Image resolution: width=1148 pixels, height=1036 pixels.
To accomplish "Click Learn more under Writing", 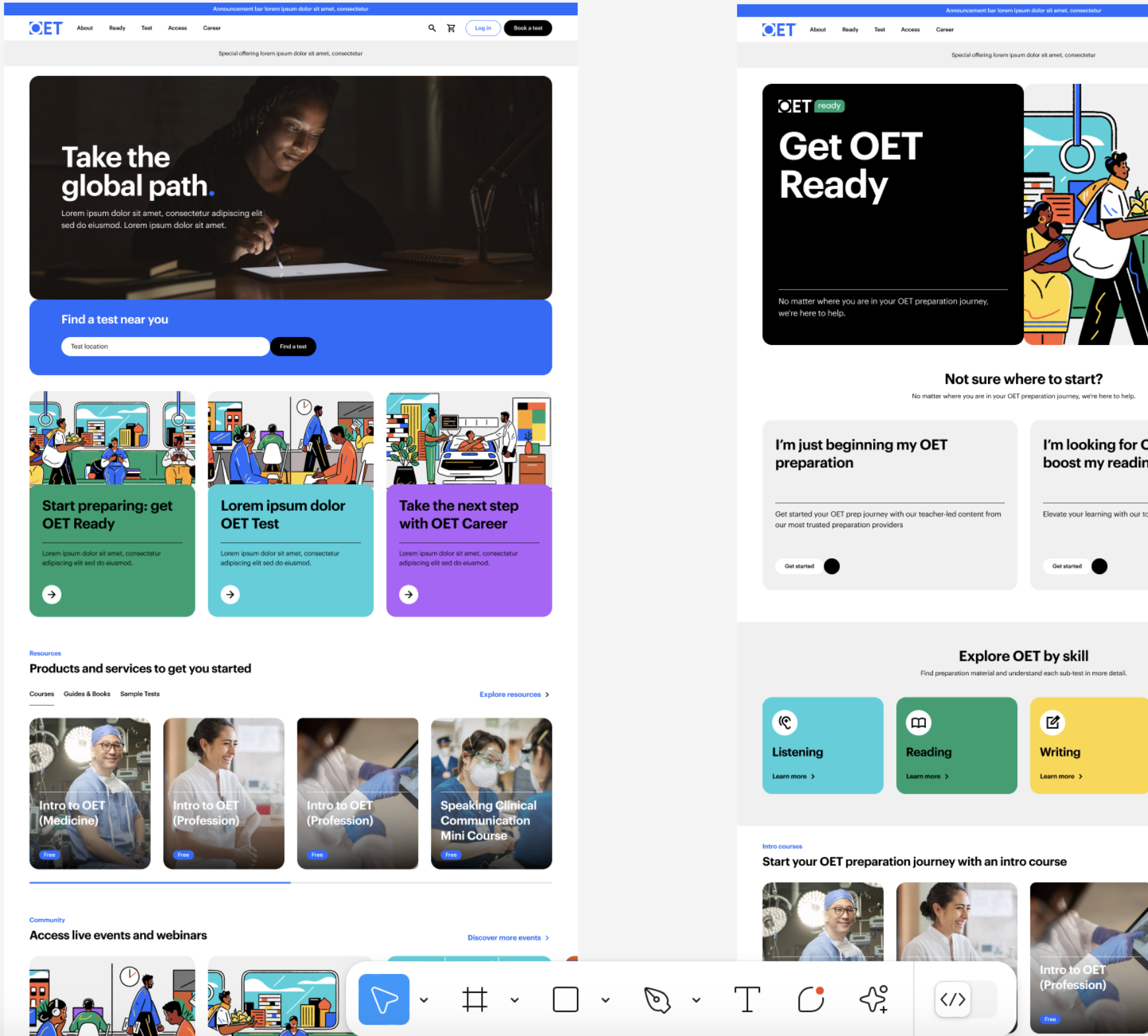I will click(1061, 776).
